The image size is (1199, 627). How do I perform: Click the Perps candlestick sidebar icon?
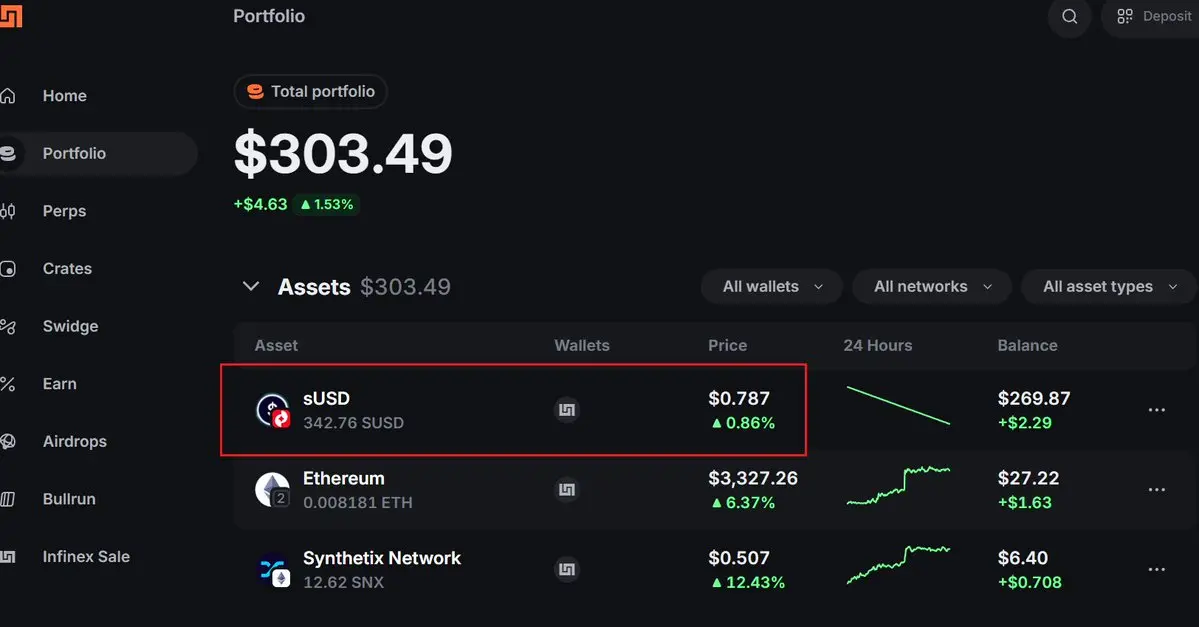click(8, 211)
